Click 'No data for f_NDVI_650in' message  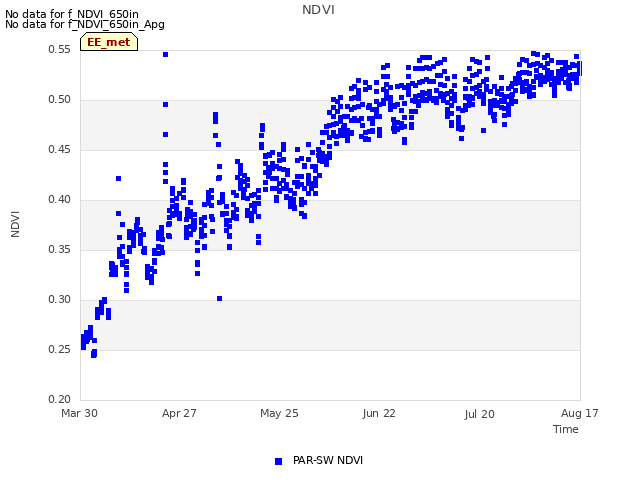[72, 14]
